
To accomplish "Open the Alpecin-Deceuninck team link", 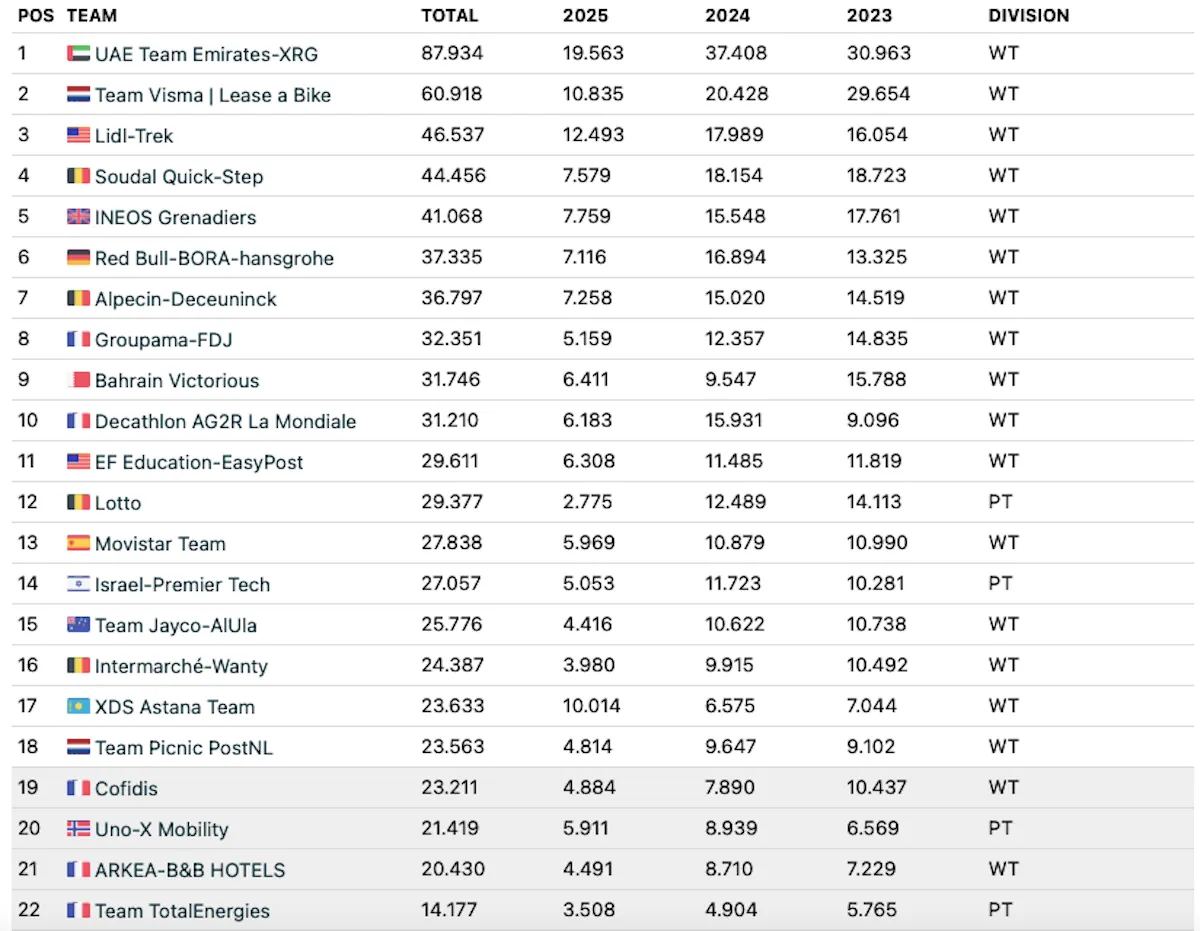I will pyautogui.click(x=186, y=298).
